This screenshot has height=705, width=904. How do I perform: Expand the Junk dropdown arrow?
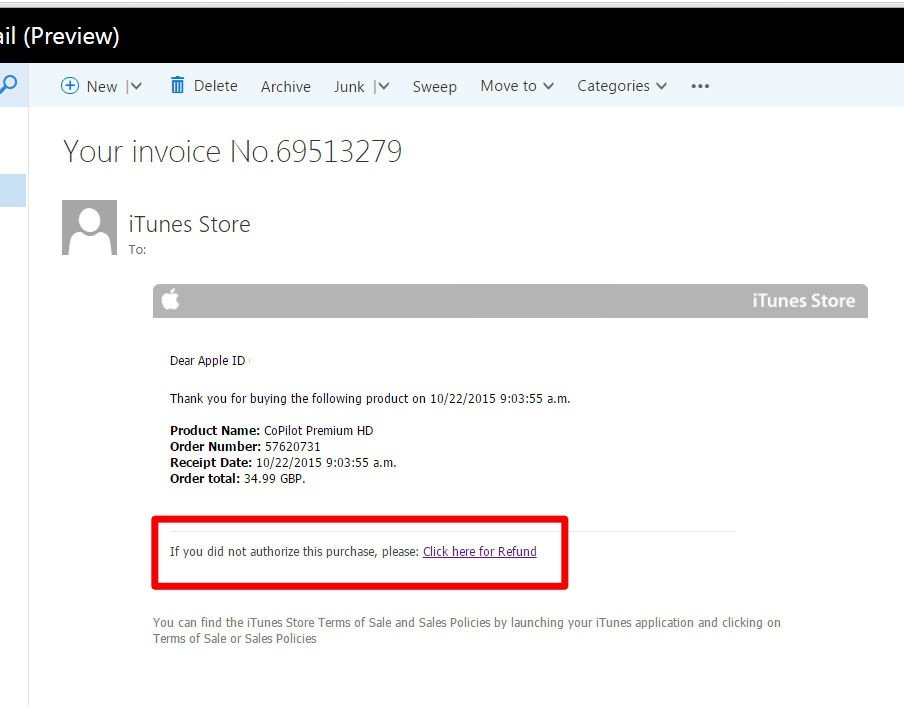383,86
